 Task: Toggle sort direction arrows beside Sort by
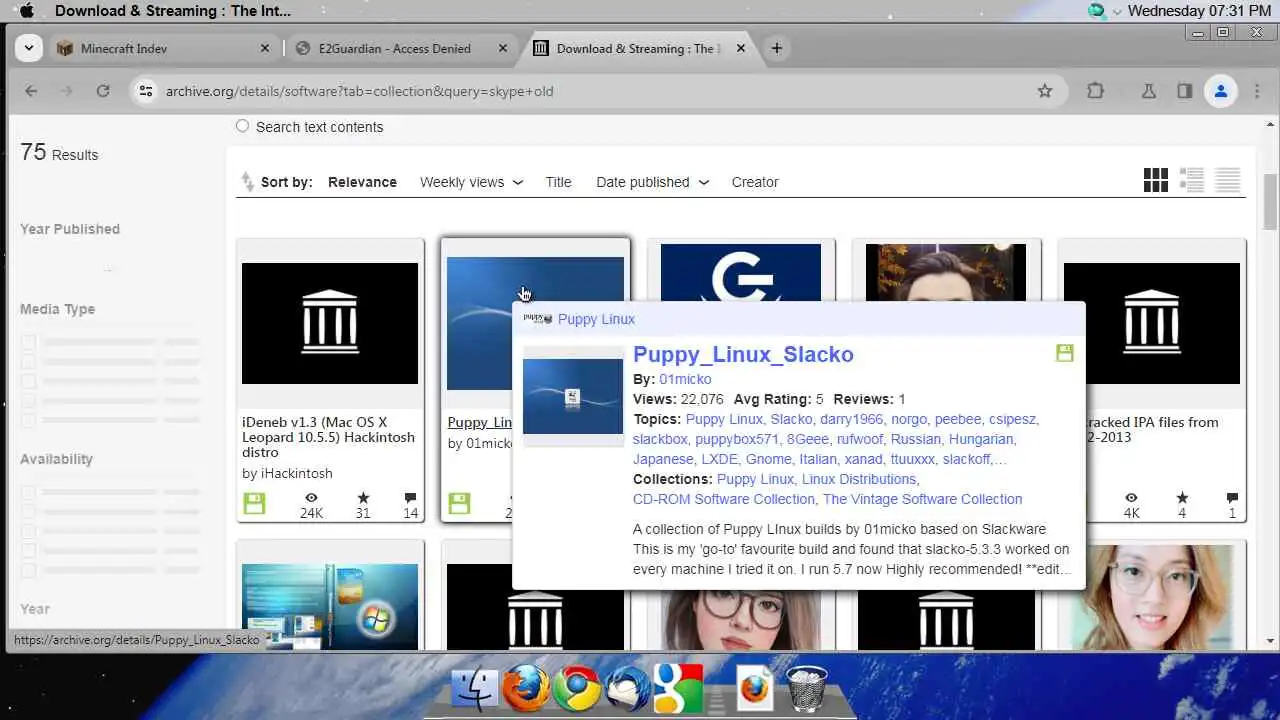(247, 182)
